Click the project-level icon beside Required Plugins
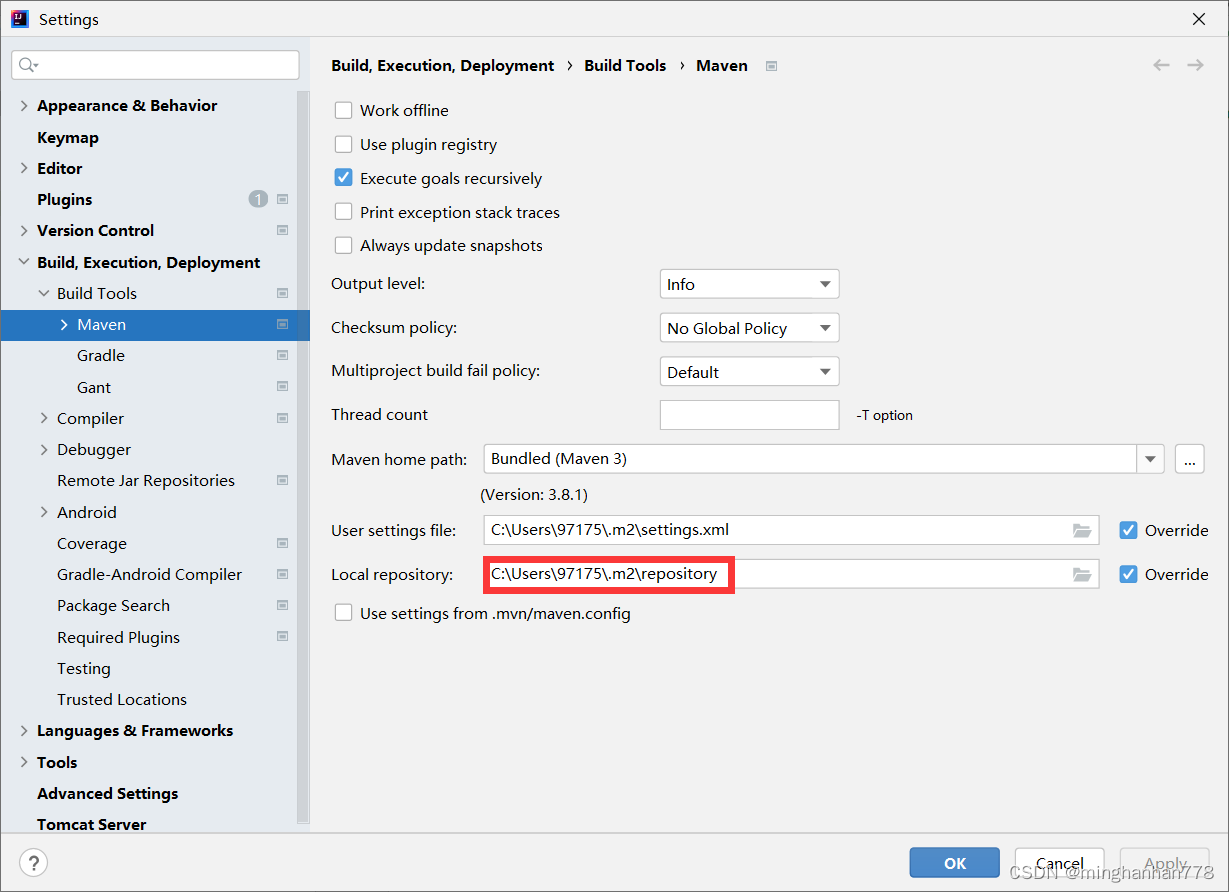 (283, 637)
